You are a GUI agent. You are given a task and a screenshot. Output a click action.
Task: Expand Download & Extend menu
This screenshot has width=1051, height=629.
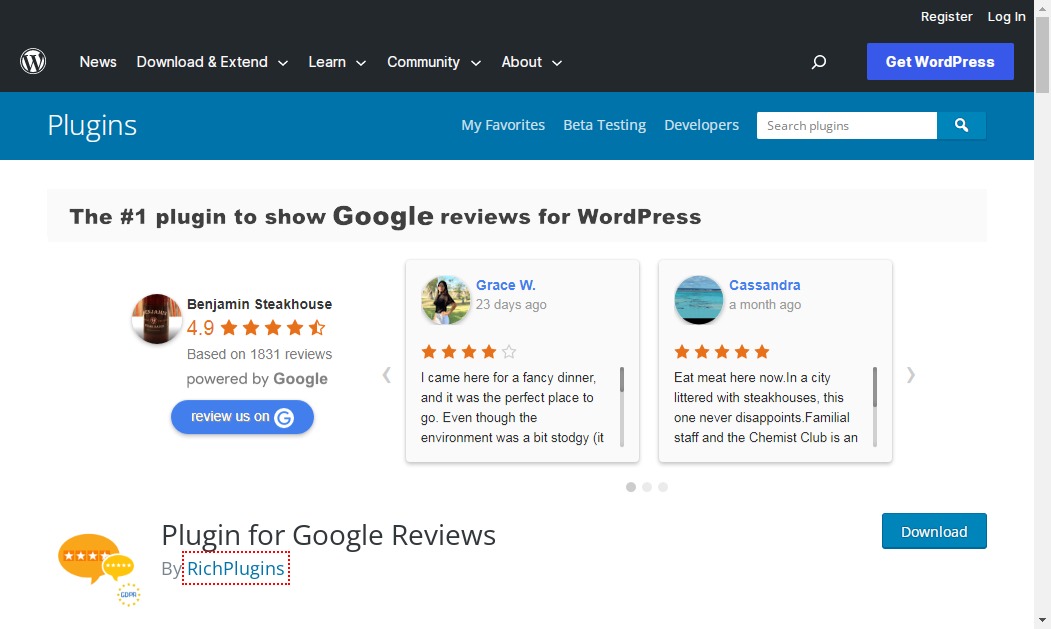(x=212, y=62)
